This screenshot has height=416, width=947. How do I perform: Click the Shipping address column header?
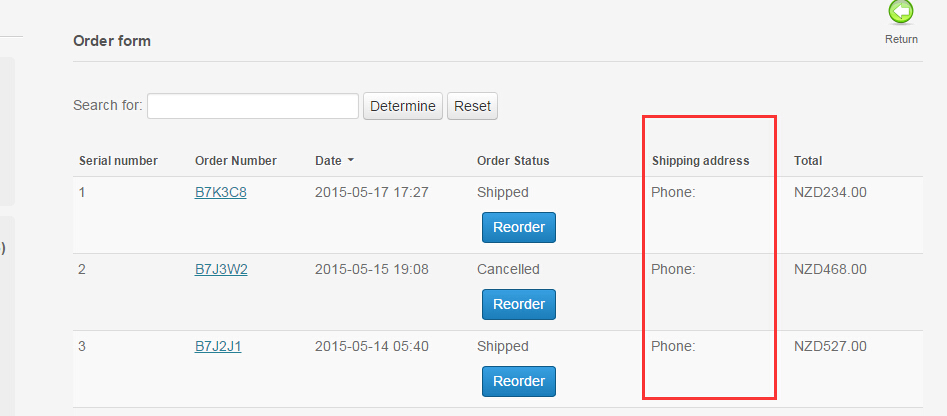[x=700, y=161]
